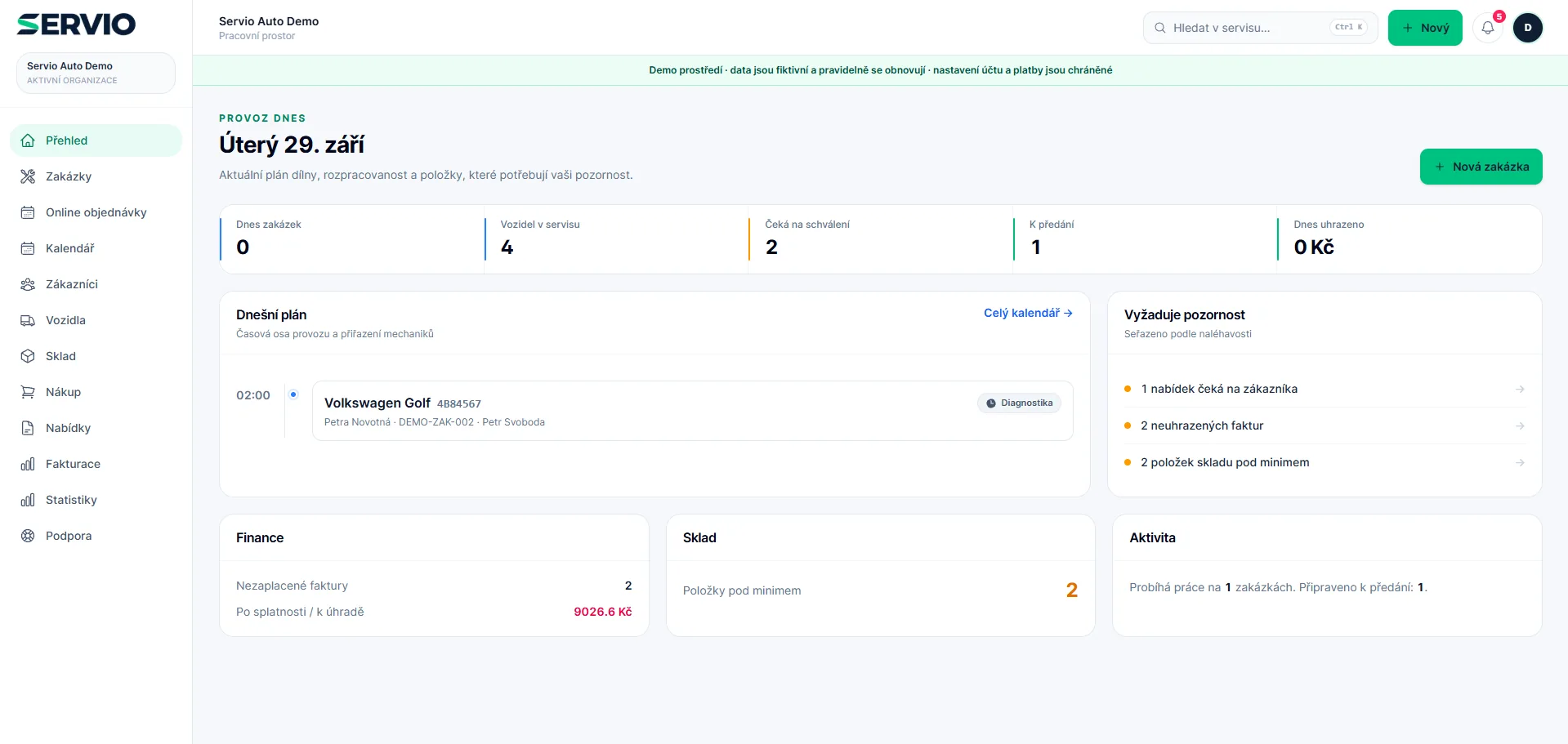Click the Statistiky bar chart icon
The image size is (1568, 744).
(x=28, y=500)
